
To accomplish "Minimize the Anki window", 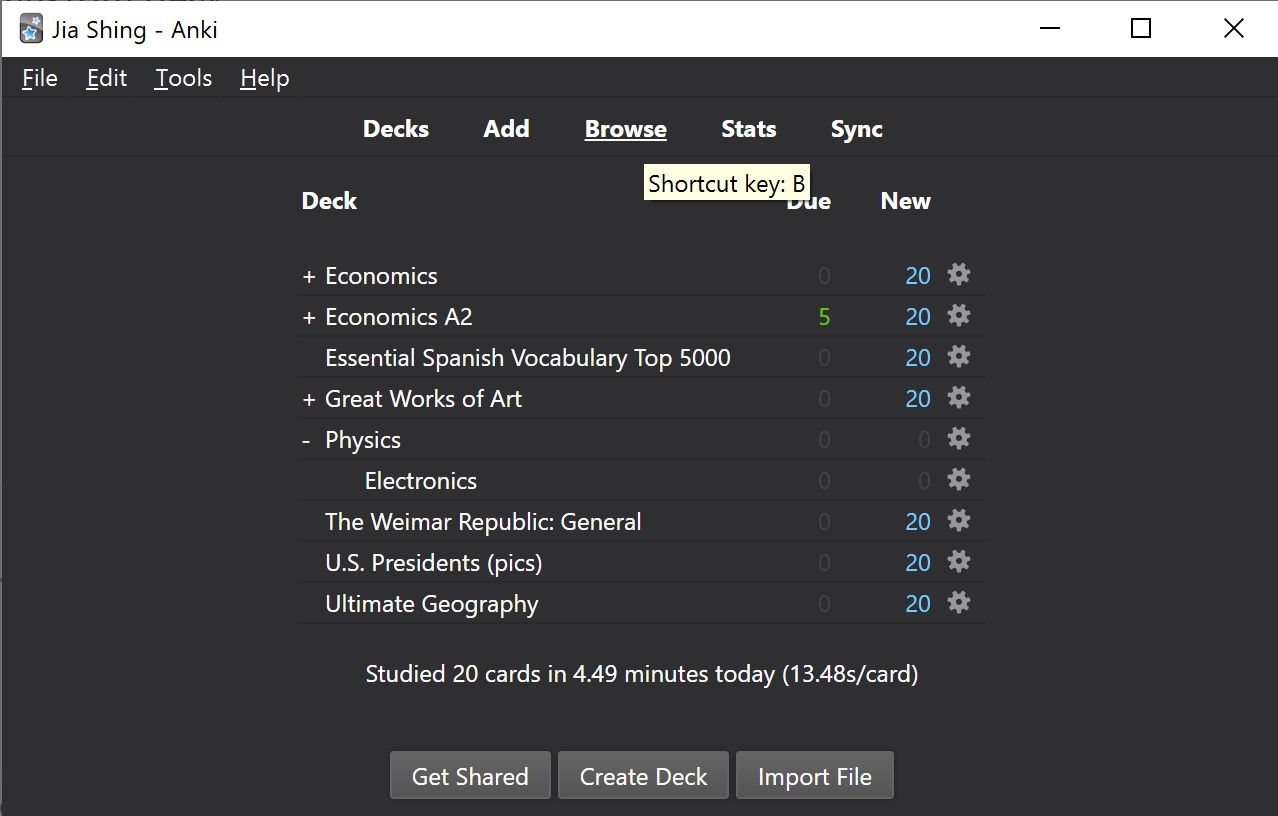I will pos(1049,29).
